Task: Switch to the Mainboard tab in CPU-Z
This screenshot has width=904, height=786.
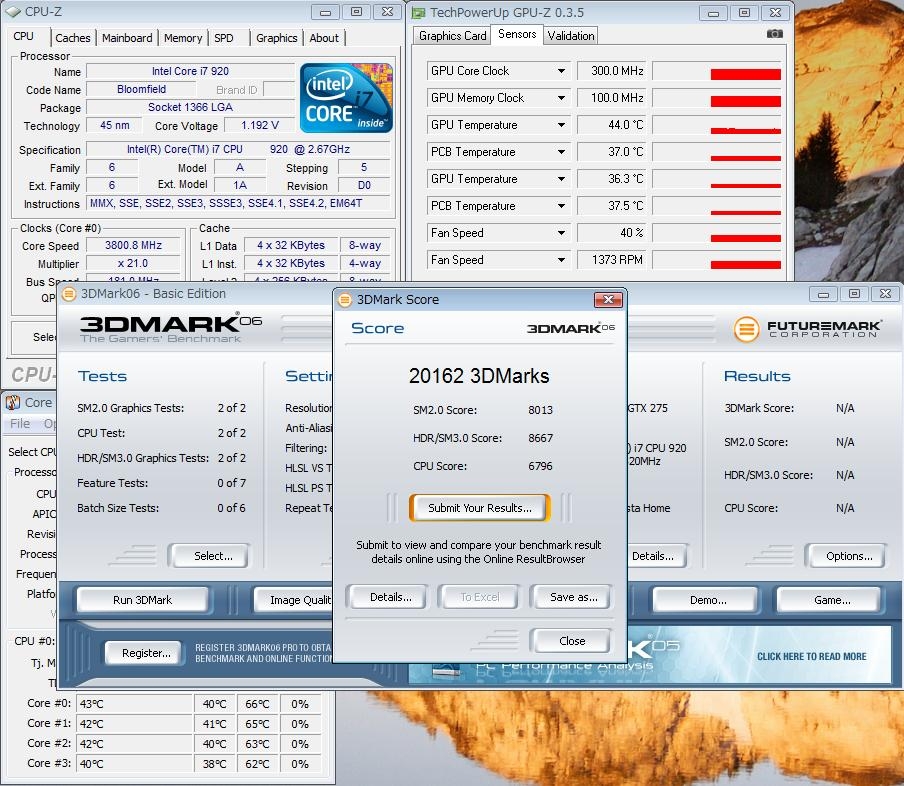Action: (127, 38)
